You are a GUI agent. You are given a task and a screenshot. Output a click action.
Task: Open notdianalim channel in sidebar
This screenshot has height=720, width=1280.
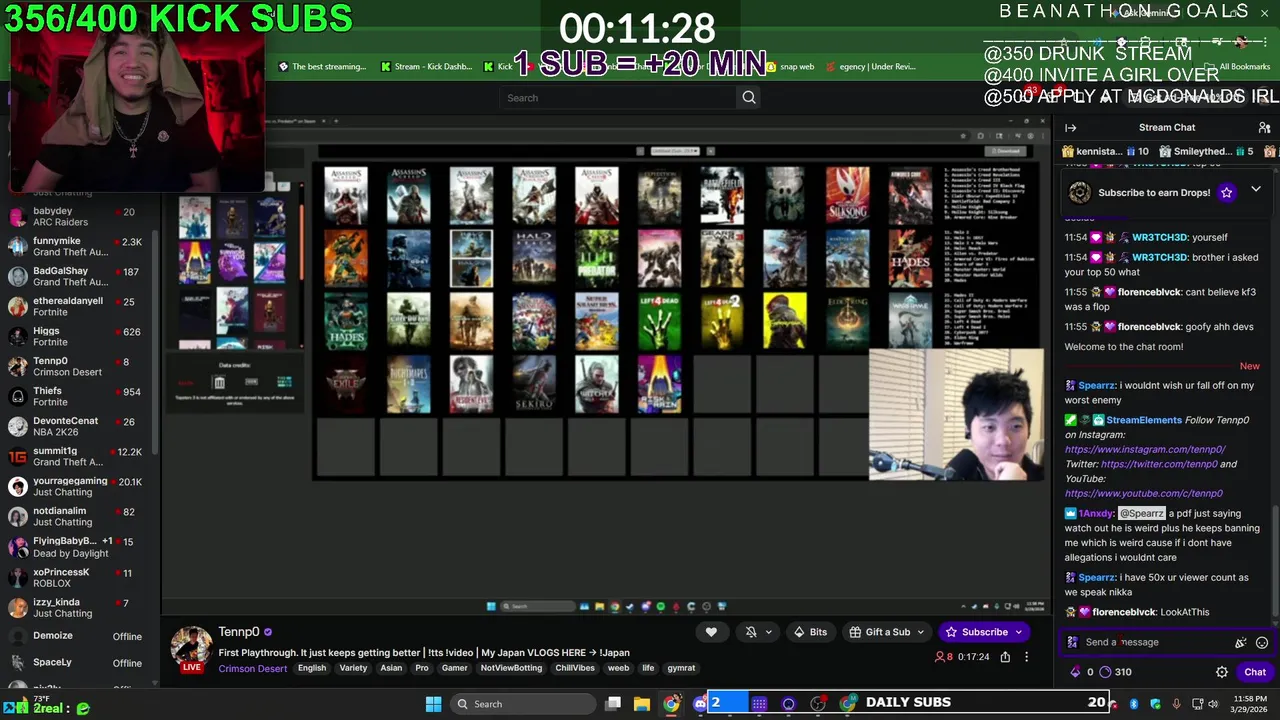tap(78, 517)
